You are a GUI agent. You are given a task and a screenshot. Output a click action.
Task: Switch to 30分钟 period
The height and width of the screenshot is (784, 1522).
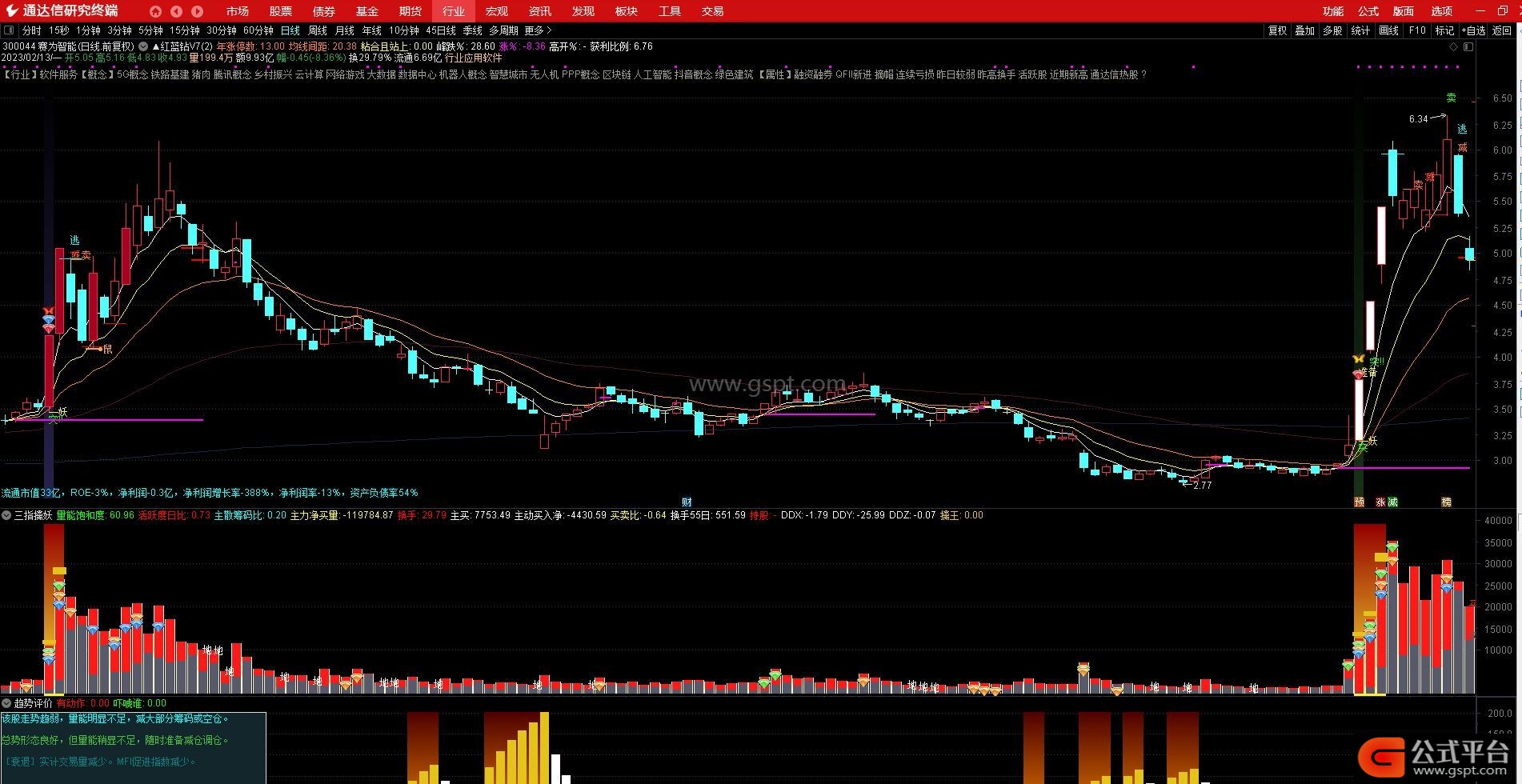click(x=222, y=30)
